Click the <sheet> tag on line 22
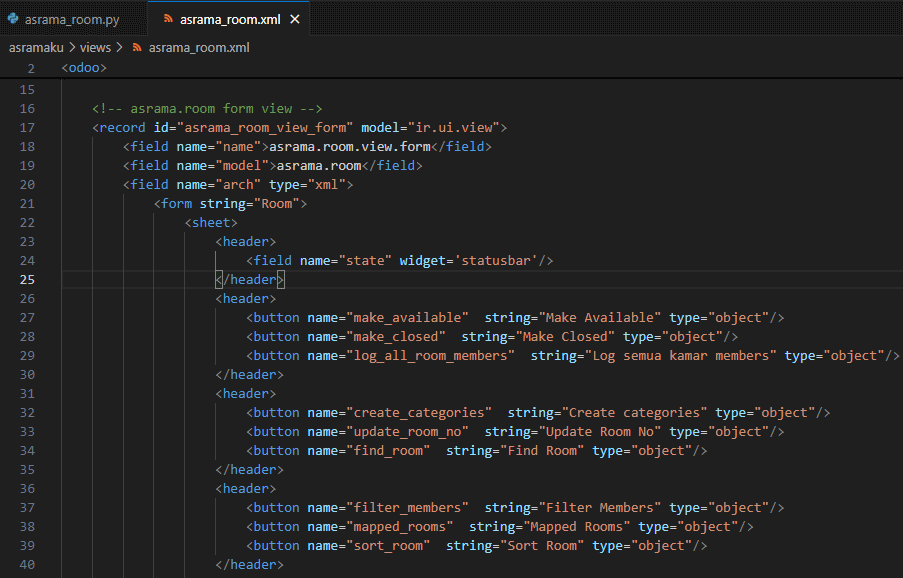Image resolution: width=903 pixels, height=578 pixels. 211,223
